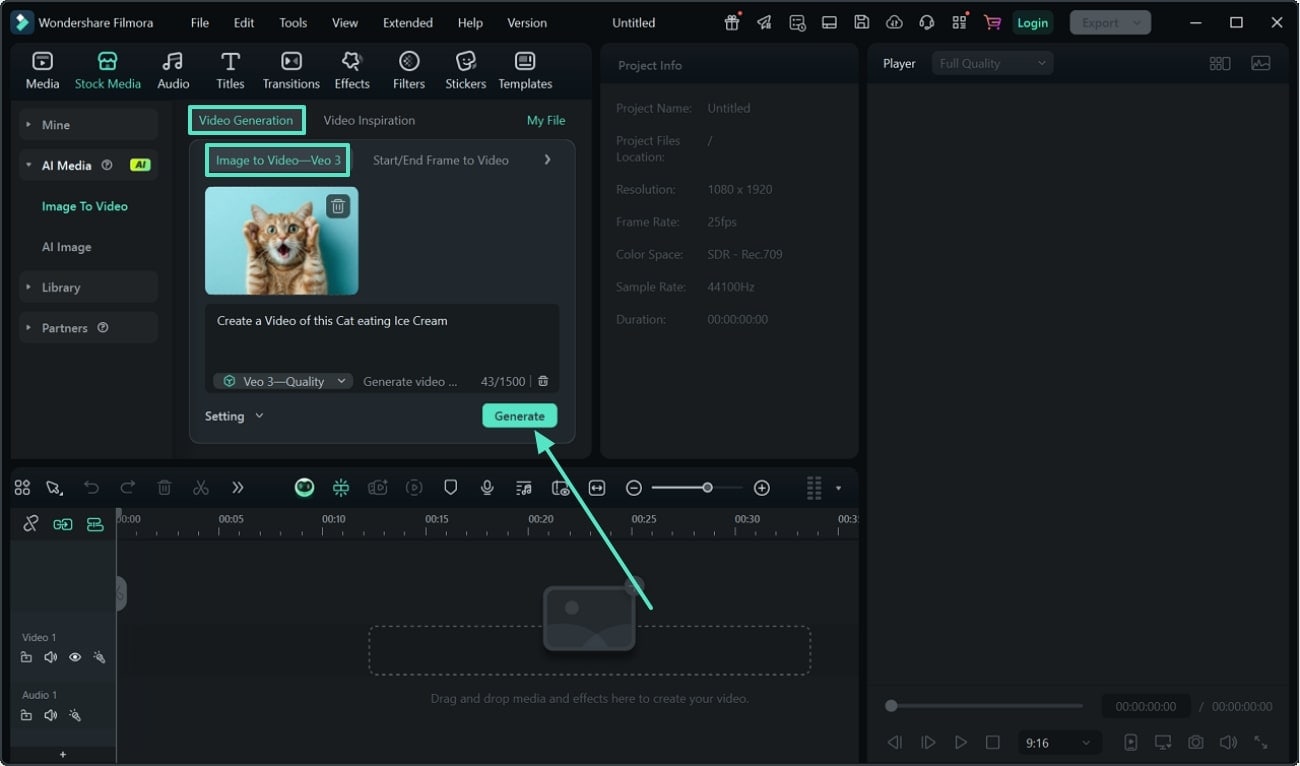Viewport: 1300px width, 766px height.
Task: Open the Veo 3—Quality model dropdown
Action: click(283, 381)
